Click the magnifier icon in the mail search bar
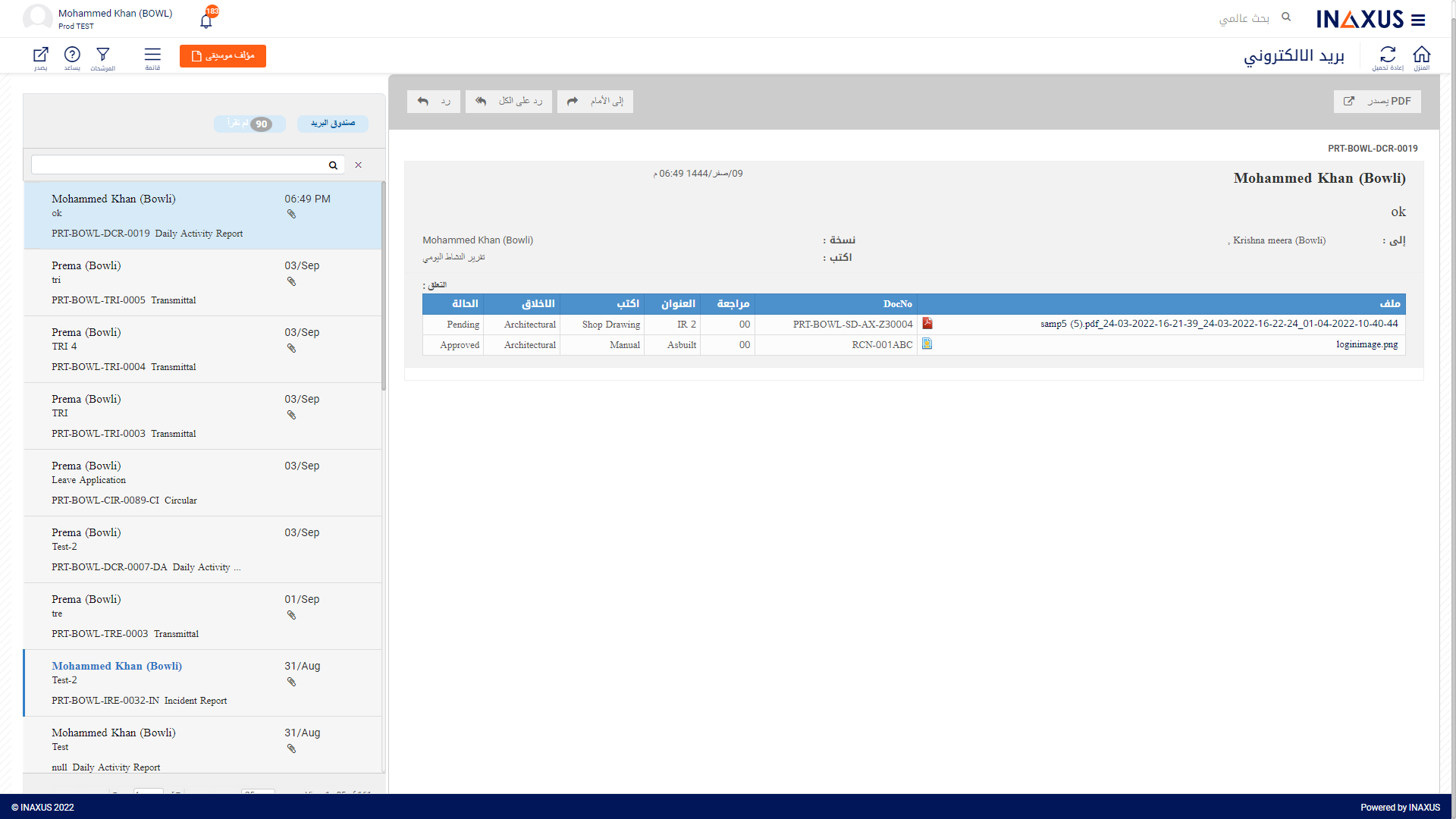This screenshot has width=1456, height=819. [332, 165]
